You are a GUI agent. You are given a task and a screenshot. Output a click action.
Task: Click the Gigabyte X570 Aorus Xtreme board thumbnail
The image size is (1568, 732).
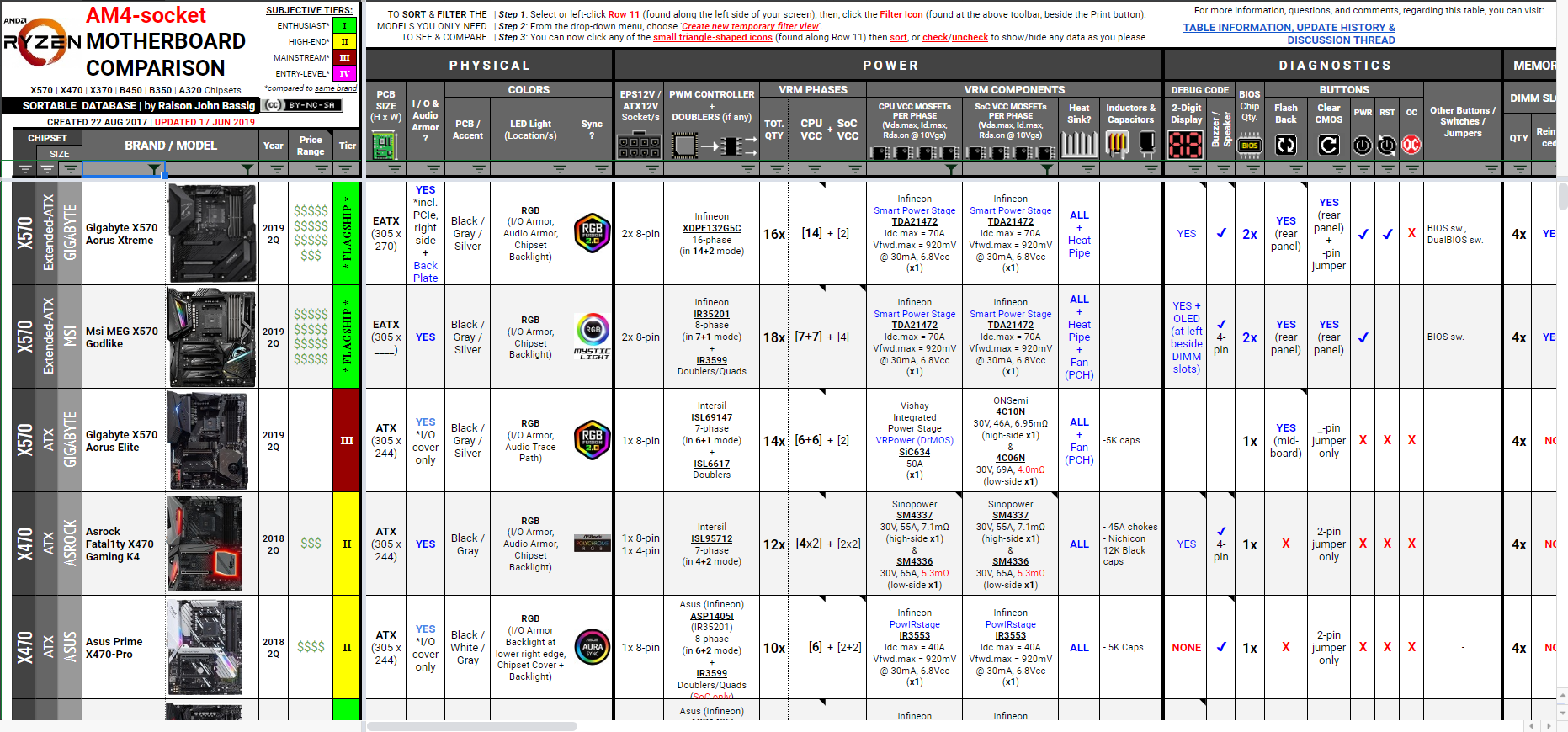pos(211,233)
